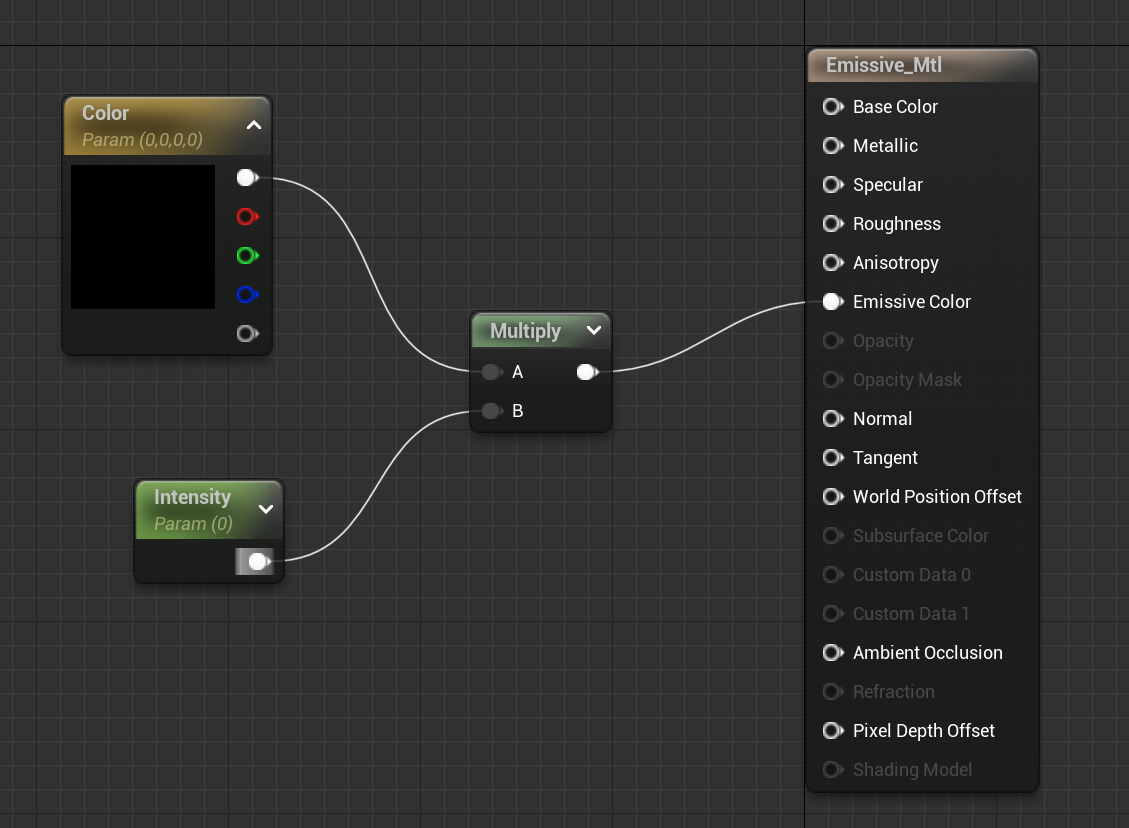1129x828 pixels.
Task: Select the Intensity node title
Action: pyautogui.click(x=192, y=497)
